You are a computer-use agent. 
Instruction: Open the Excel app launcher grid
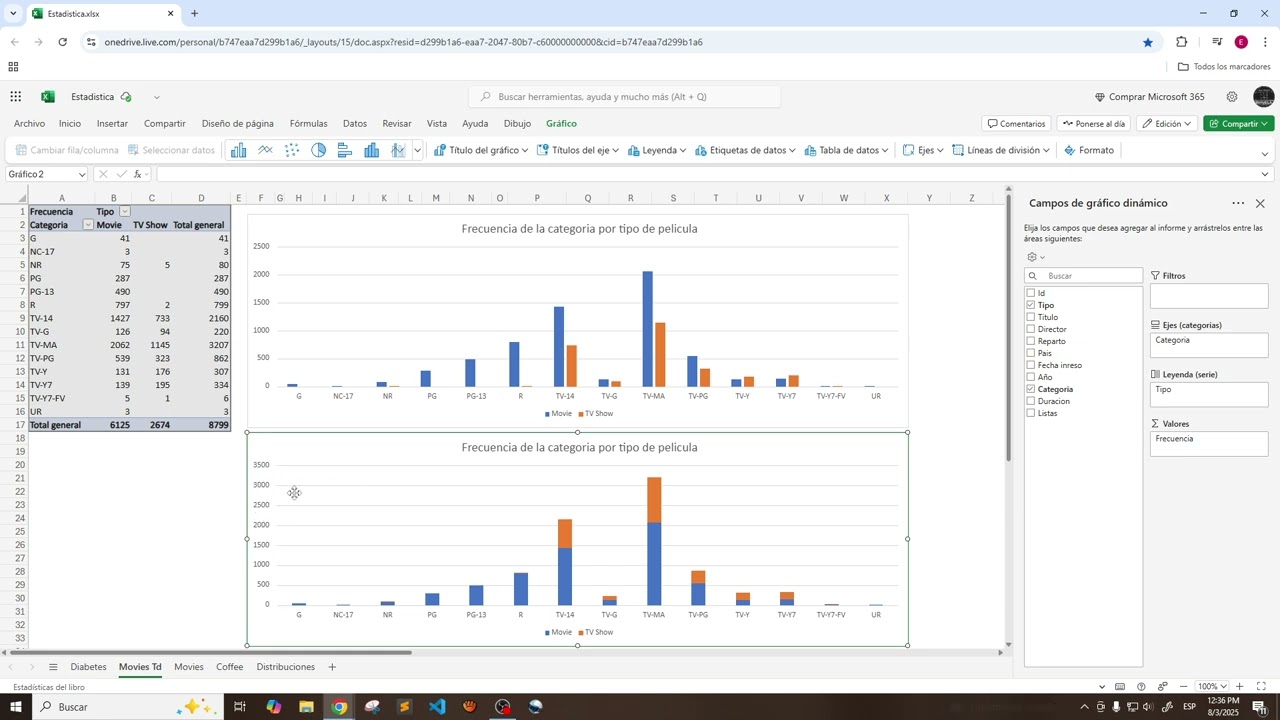16,97
